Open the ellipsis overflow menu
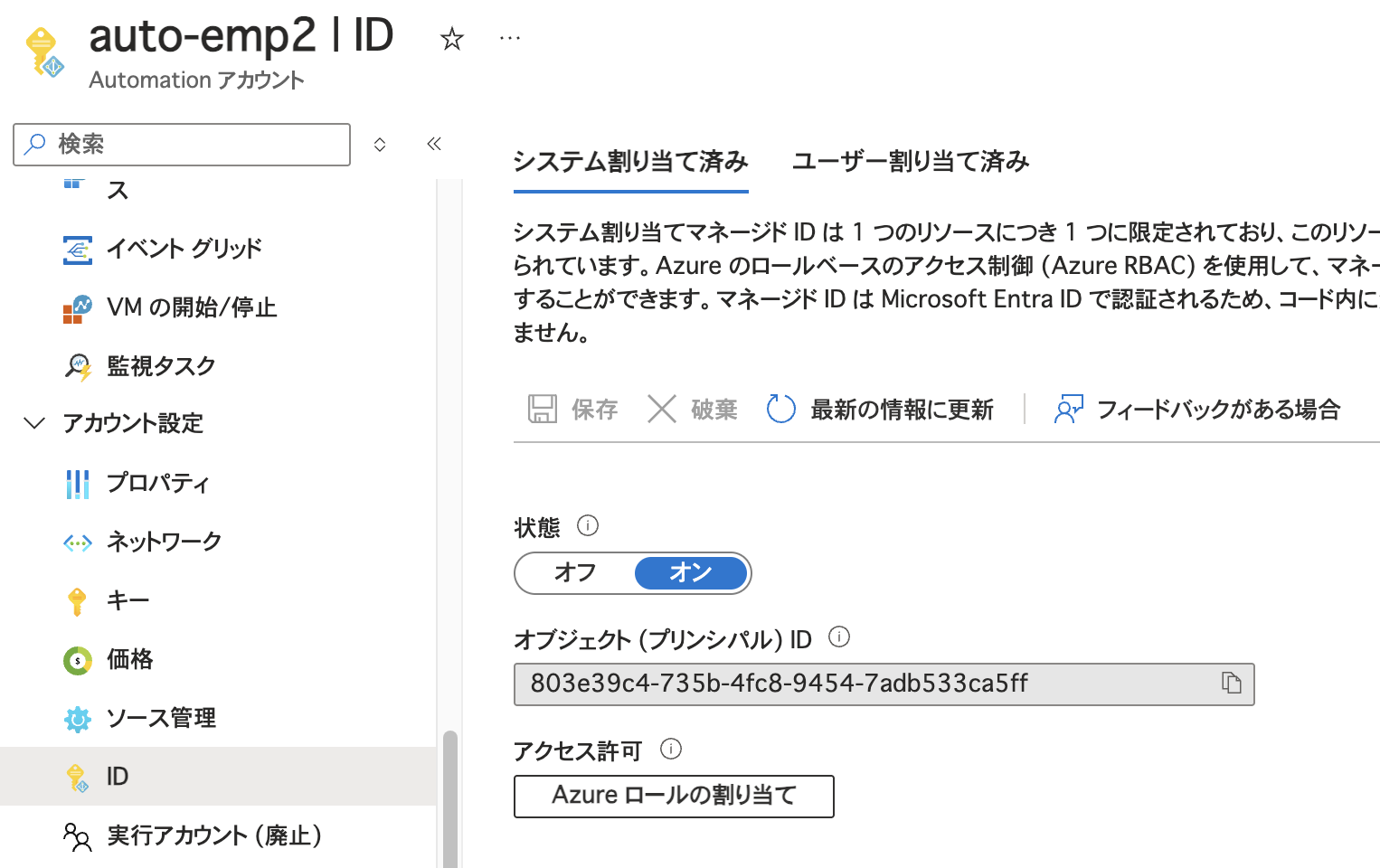The image size is (1380, 868). pos(509,37)
